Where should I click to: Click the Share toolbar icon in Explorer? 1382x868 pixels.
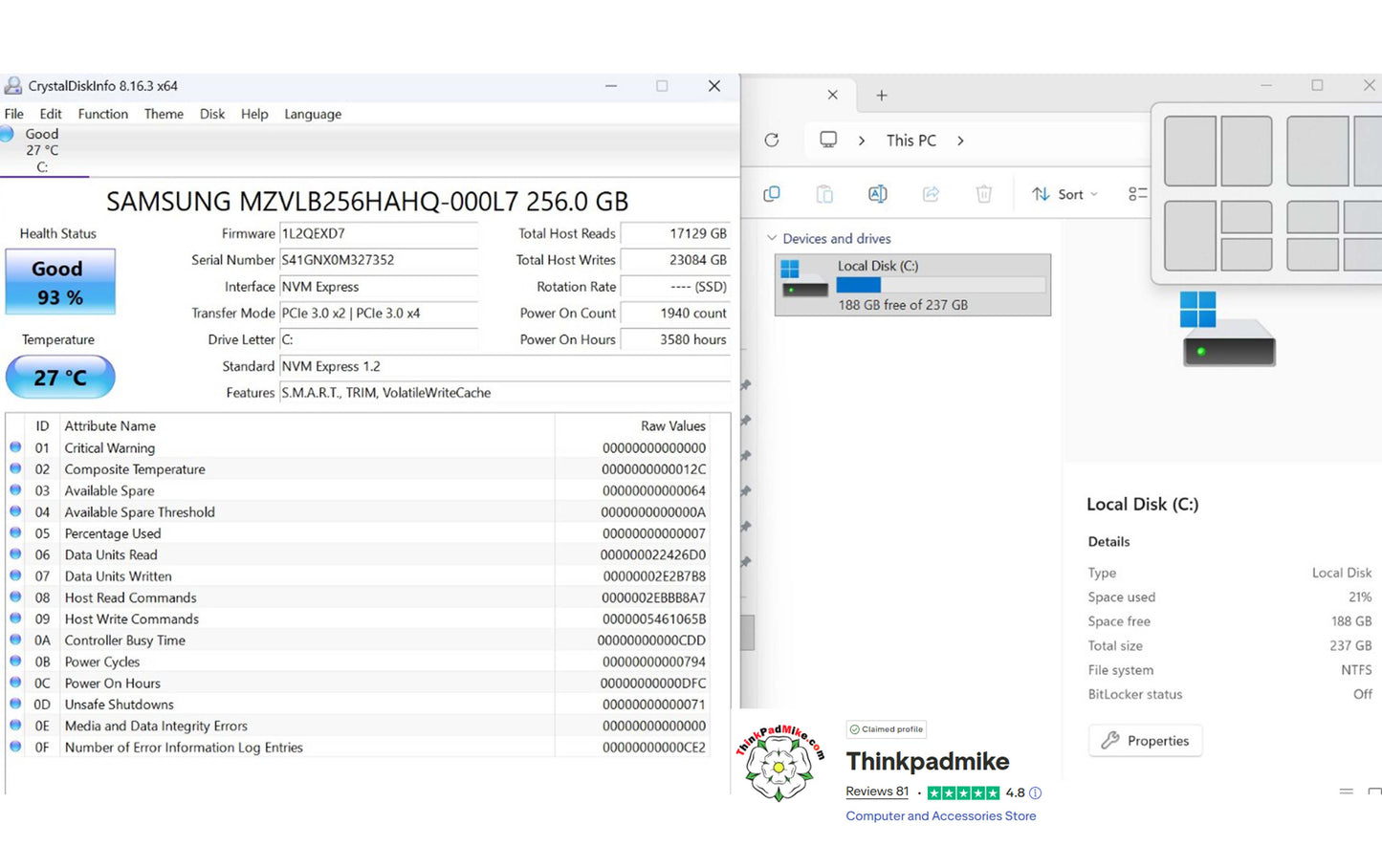point(931,194)
